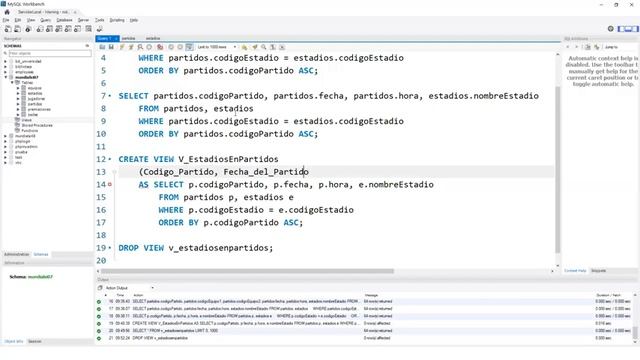Open the Server menu
Screen dimensions: 640x360
[x=83, y=20]
